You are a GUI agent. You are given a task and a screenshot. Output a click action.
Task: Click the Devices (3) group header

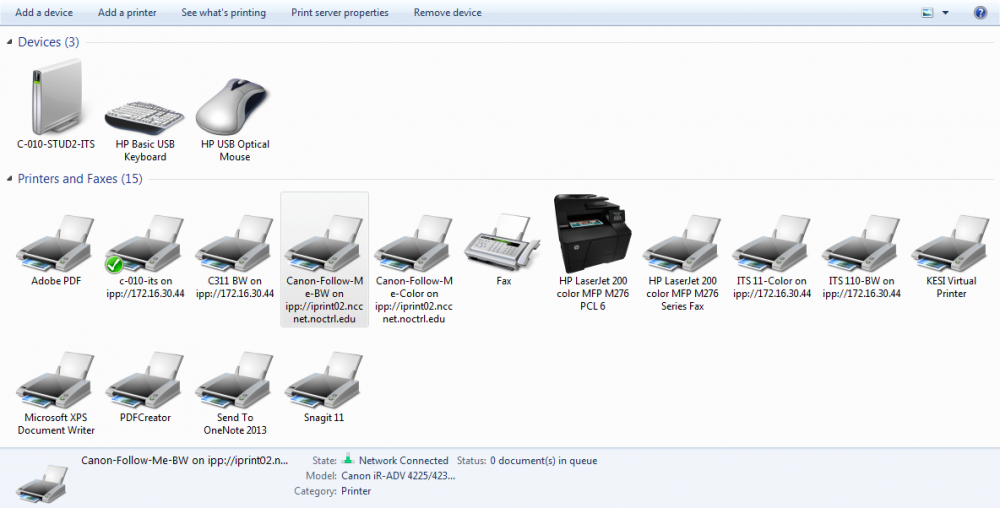click(48, 42)
